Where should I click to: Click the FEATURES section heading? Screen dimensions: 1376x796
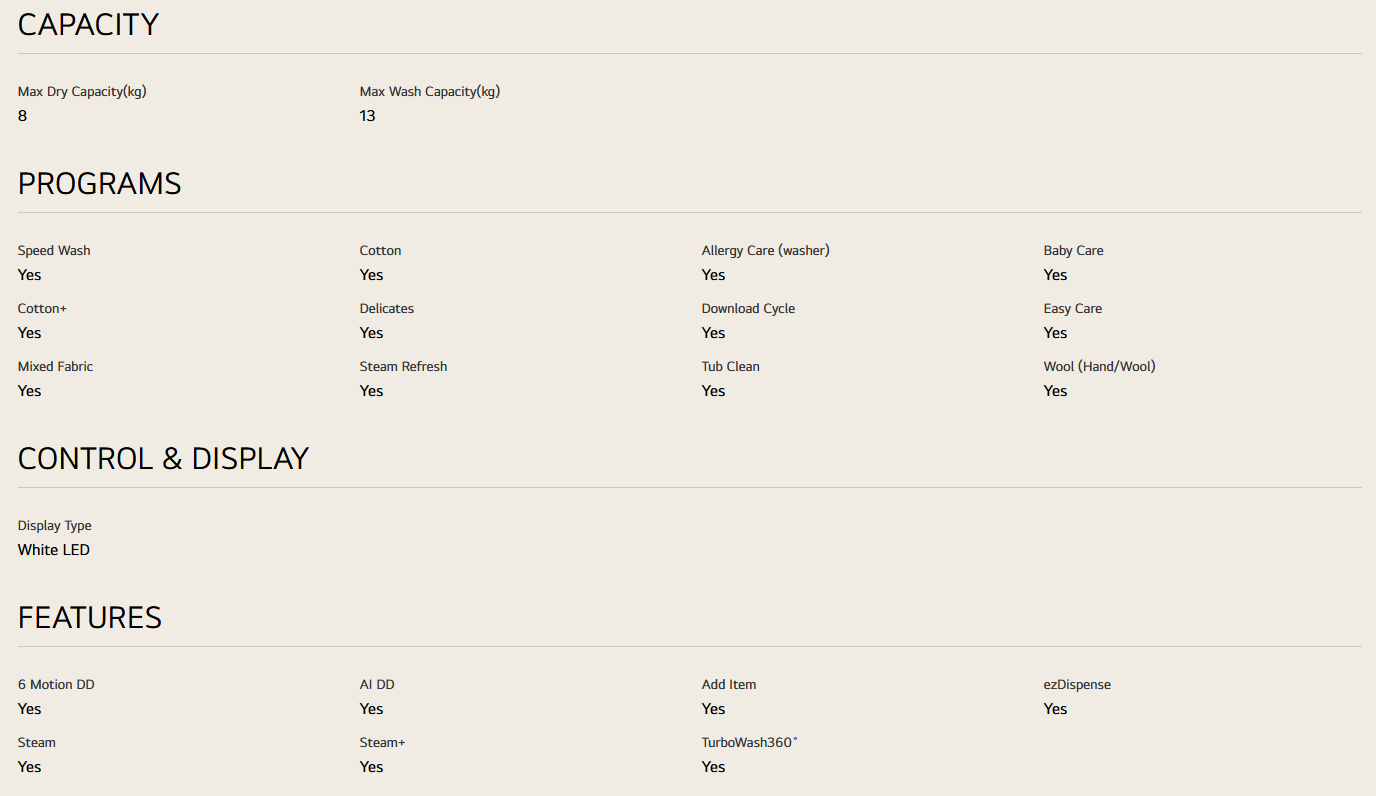[x=89, y=618]
